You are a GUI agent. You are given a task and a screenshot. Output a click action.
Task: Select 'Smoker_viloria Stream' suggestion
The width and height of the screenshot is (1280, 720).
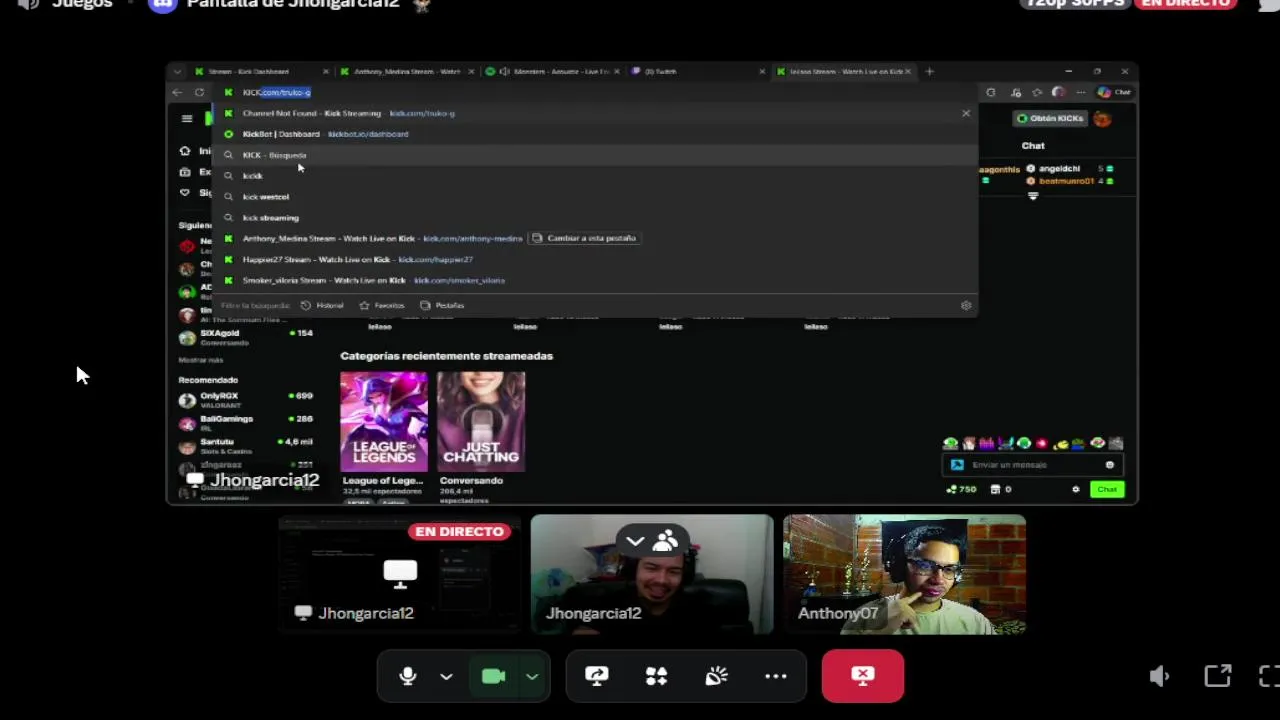pos(595,281)
